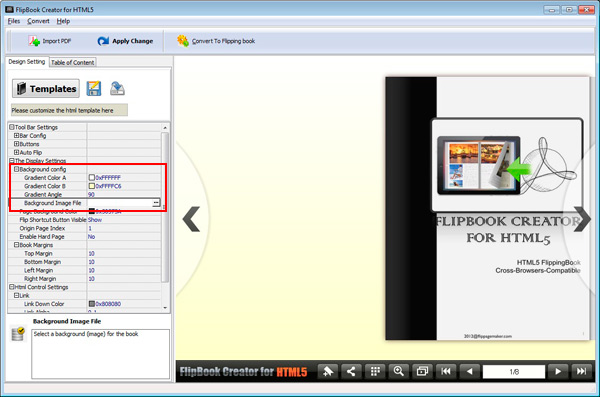Click the Background Image File field
This screenshot has width=600, height=397.
click(x=119, y=203)
